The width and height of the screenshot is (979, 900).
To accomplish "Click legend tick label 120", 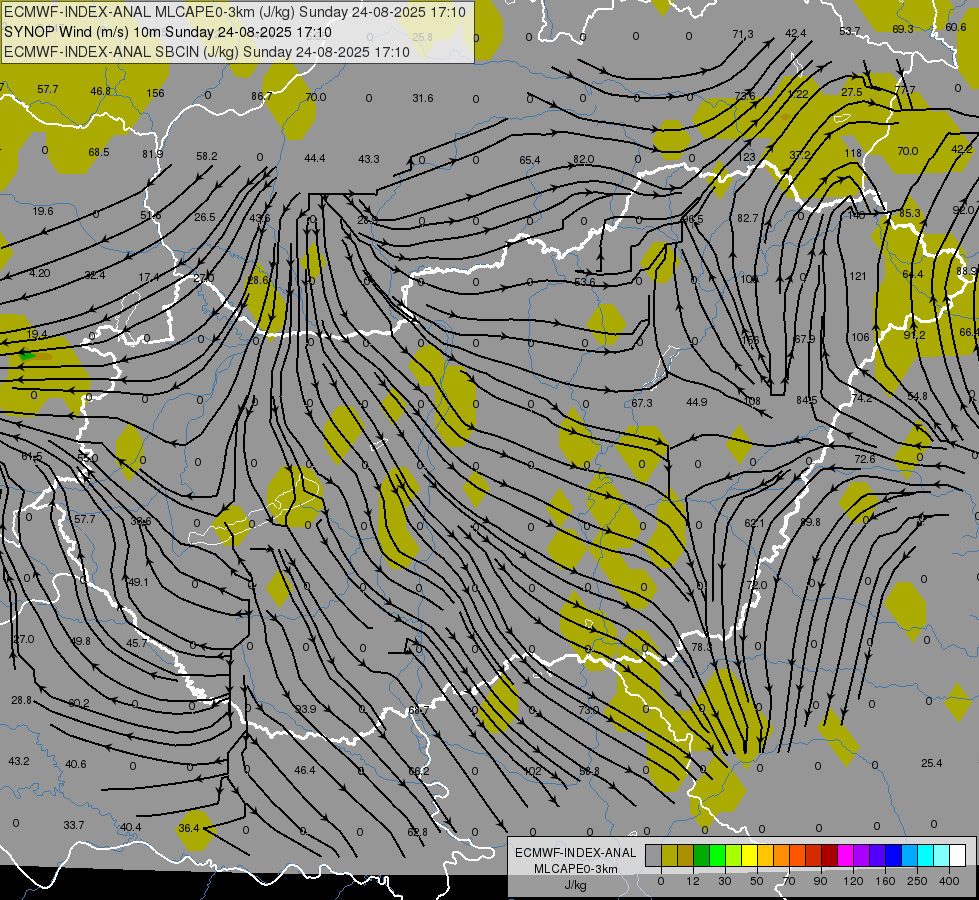I will (853, 881).
